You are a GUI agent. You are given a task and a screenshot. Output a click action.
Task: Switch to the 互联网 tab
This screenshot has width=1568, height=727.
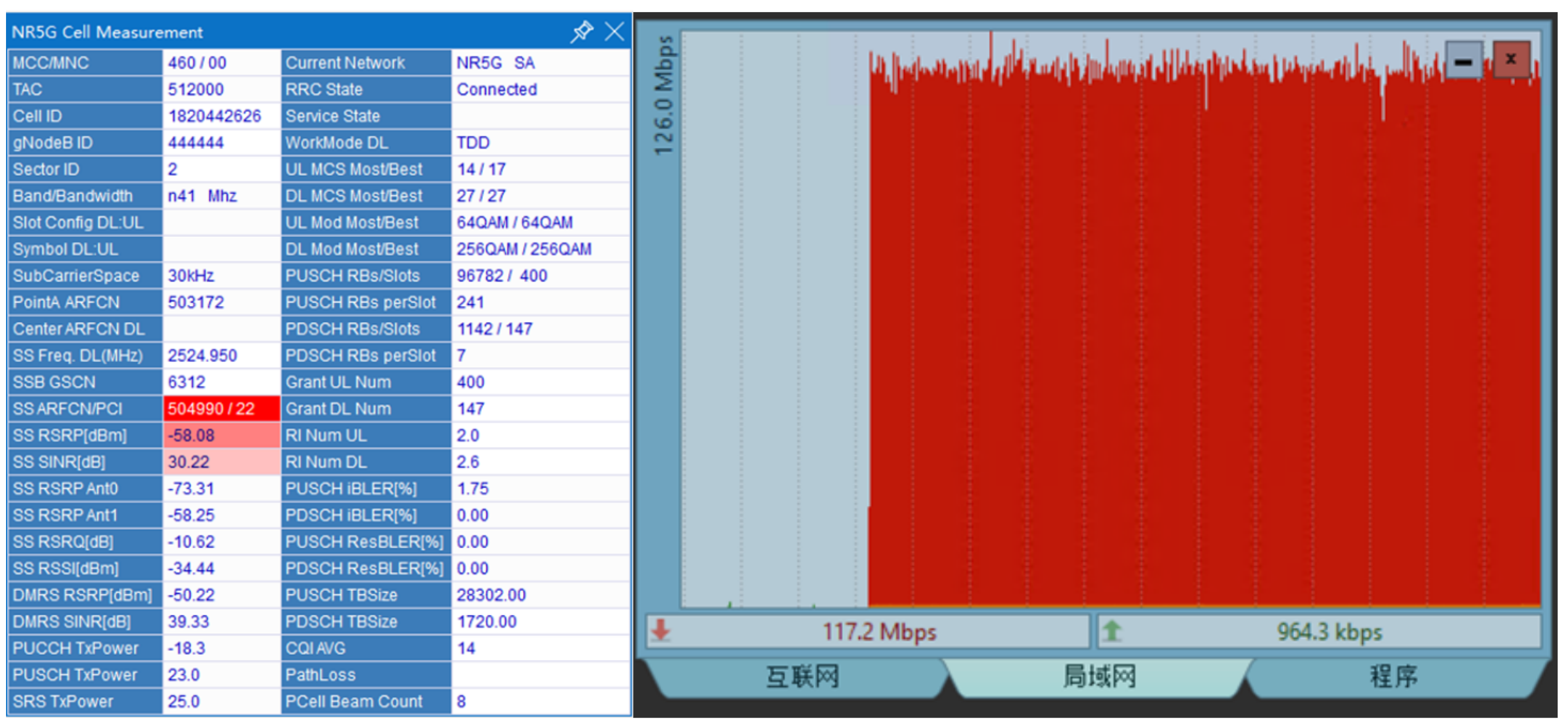click(801, 677)
